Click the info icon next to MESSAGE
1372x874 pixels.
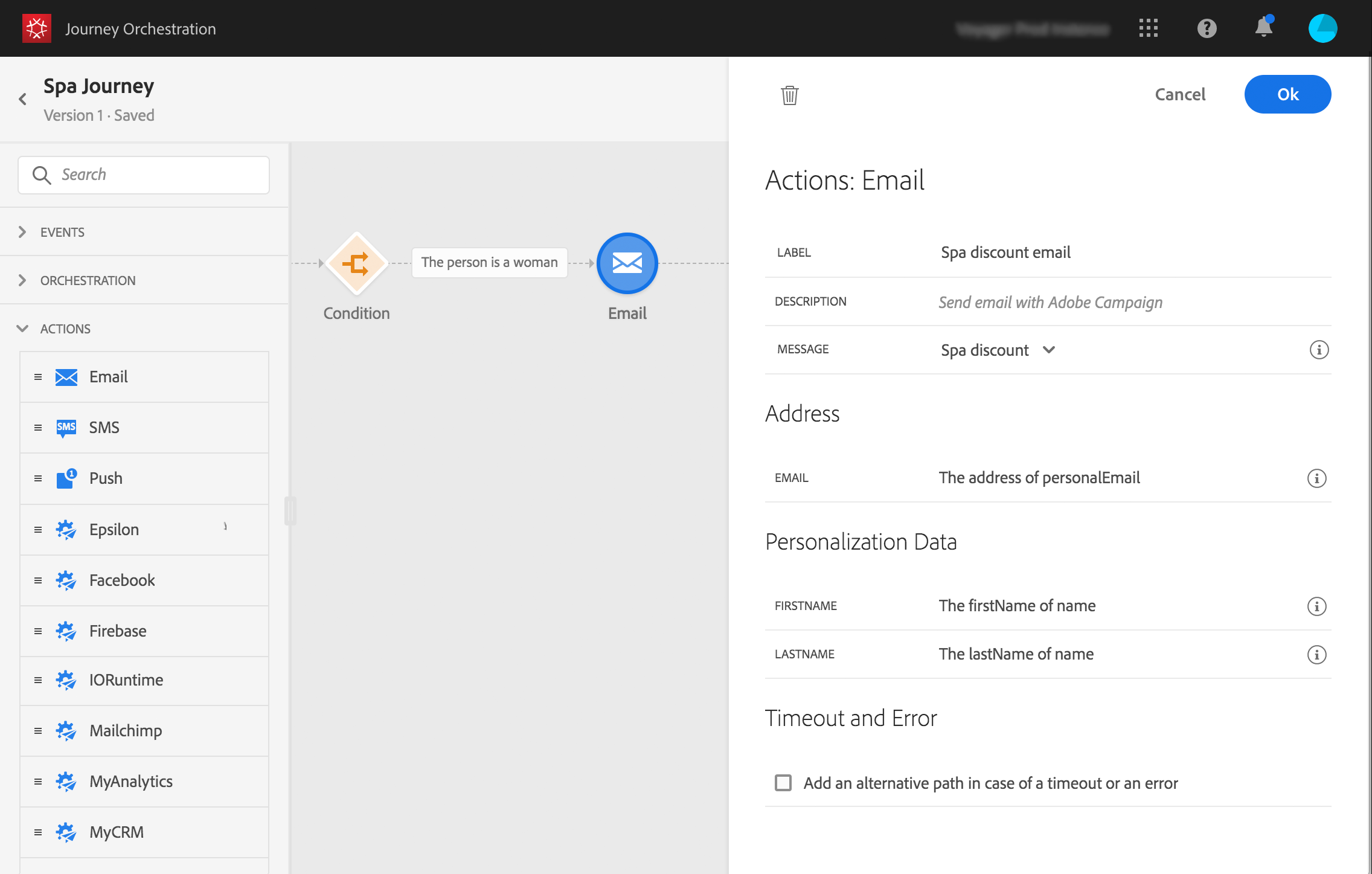coord(1319,350)
